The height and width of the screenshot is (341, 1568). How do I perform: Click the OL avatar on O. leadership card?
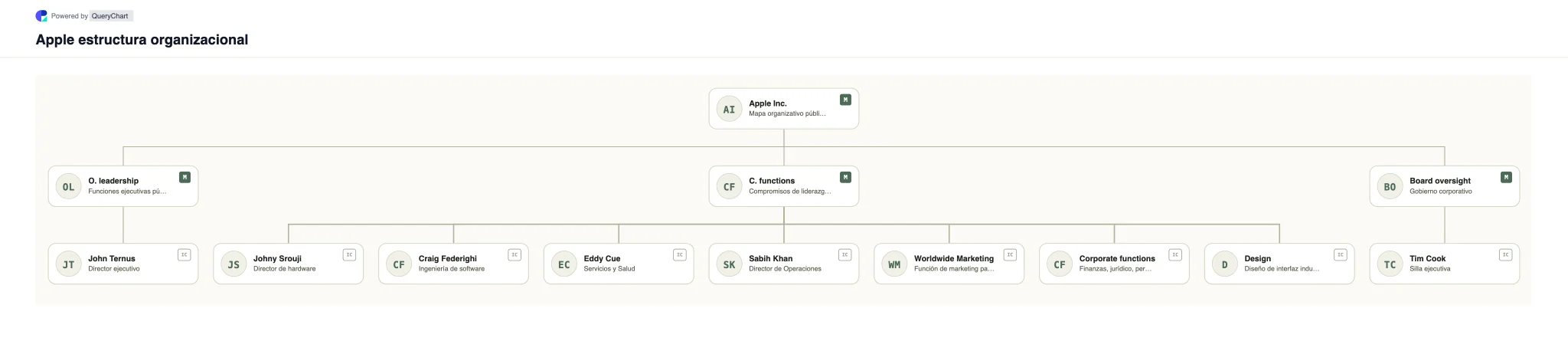tap(68, 186)
